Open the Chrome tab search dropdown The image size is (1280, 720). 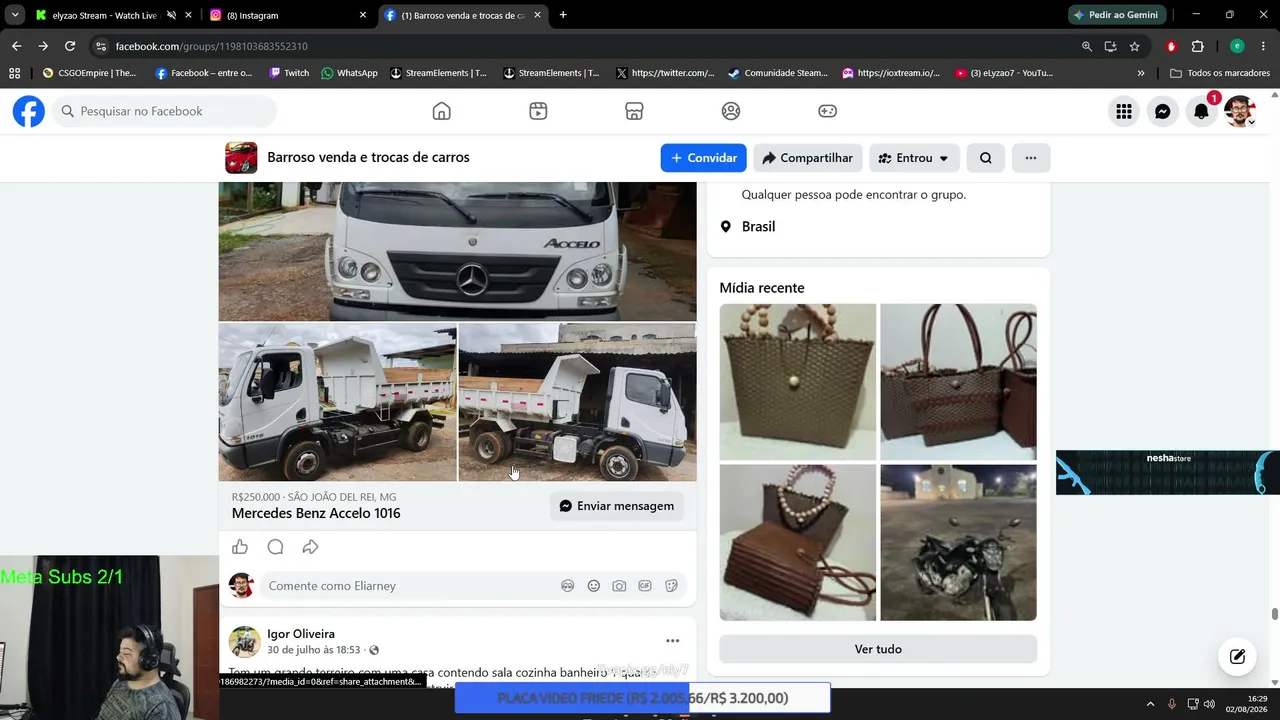[15, 15]
